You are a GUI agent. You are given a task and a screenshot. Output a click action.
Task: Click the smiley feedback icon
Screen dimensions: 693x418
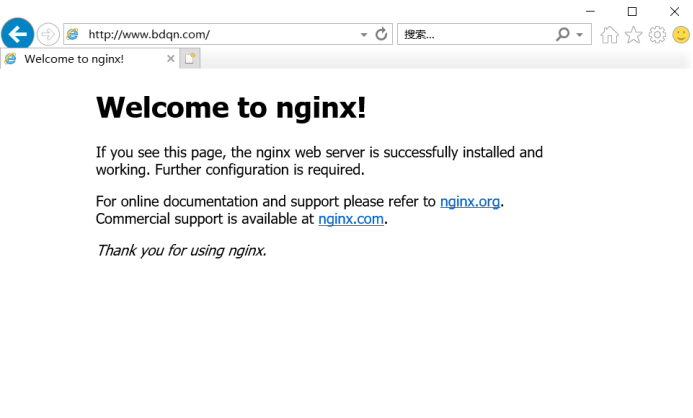[x=681, y=34]
